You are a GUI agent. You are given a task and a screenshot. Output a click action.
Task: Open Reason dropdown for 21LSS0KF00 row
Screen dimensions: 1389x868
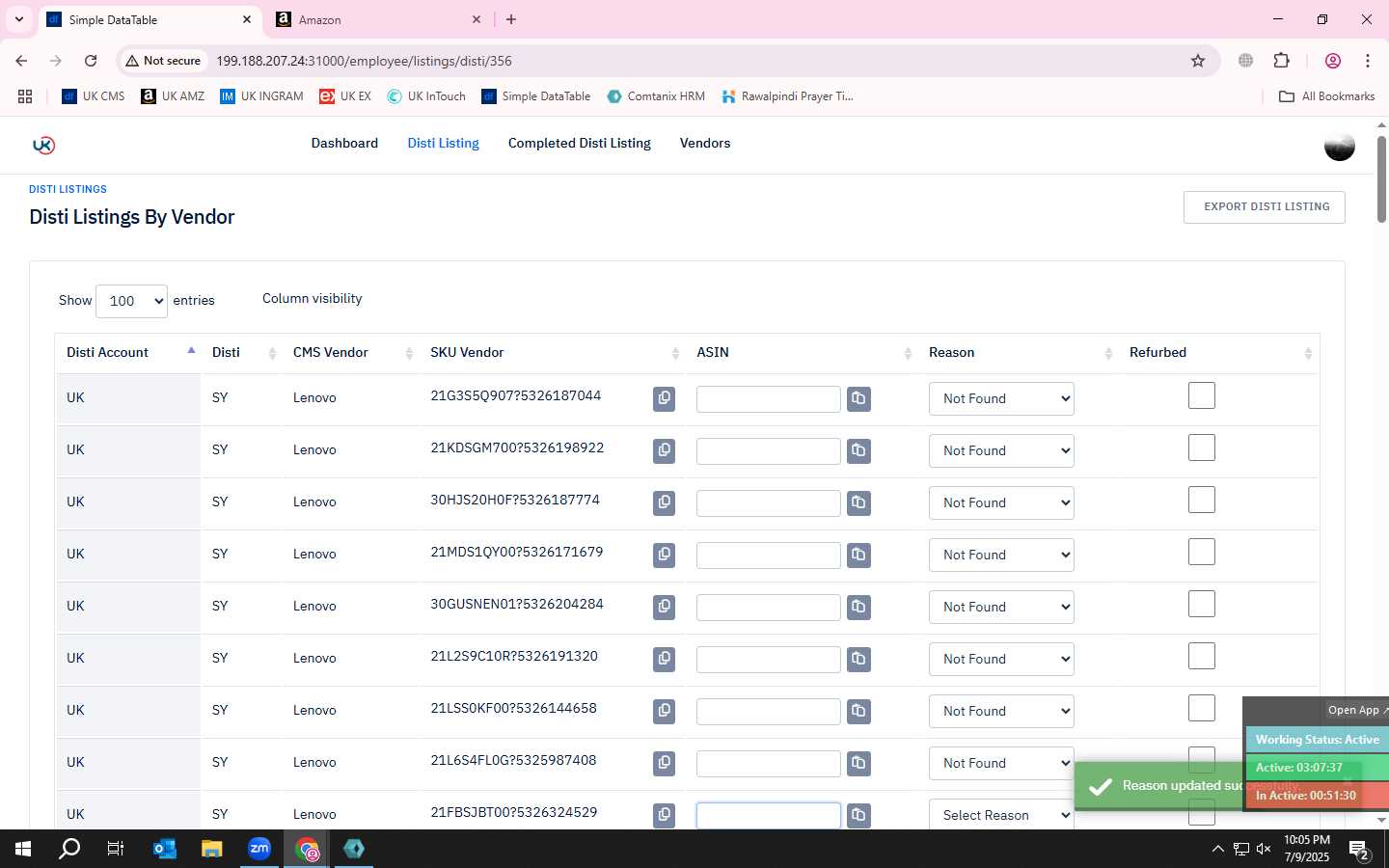1001,711
